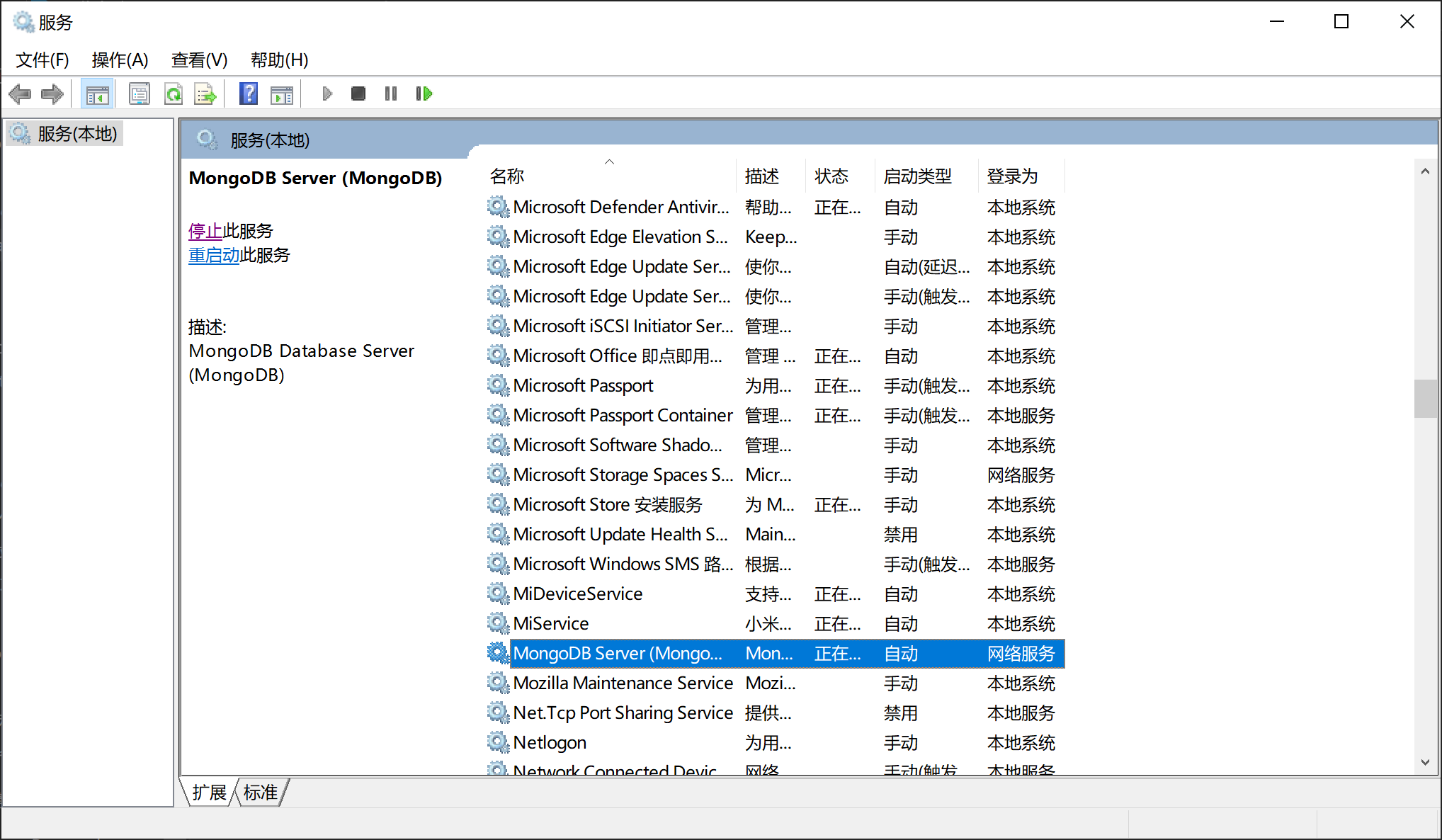Click gear icon beside Microsoft iSCSI Initiator Service
This screenshot has height=840, width=1442.
pos(498,325)
